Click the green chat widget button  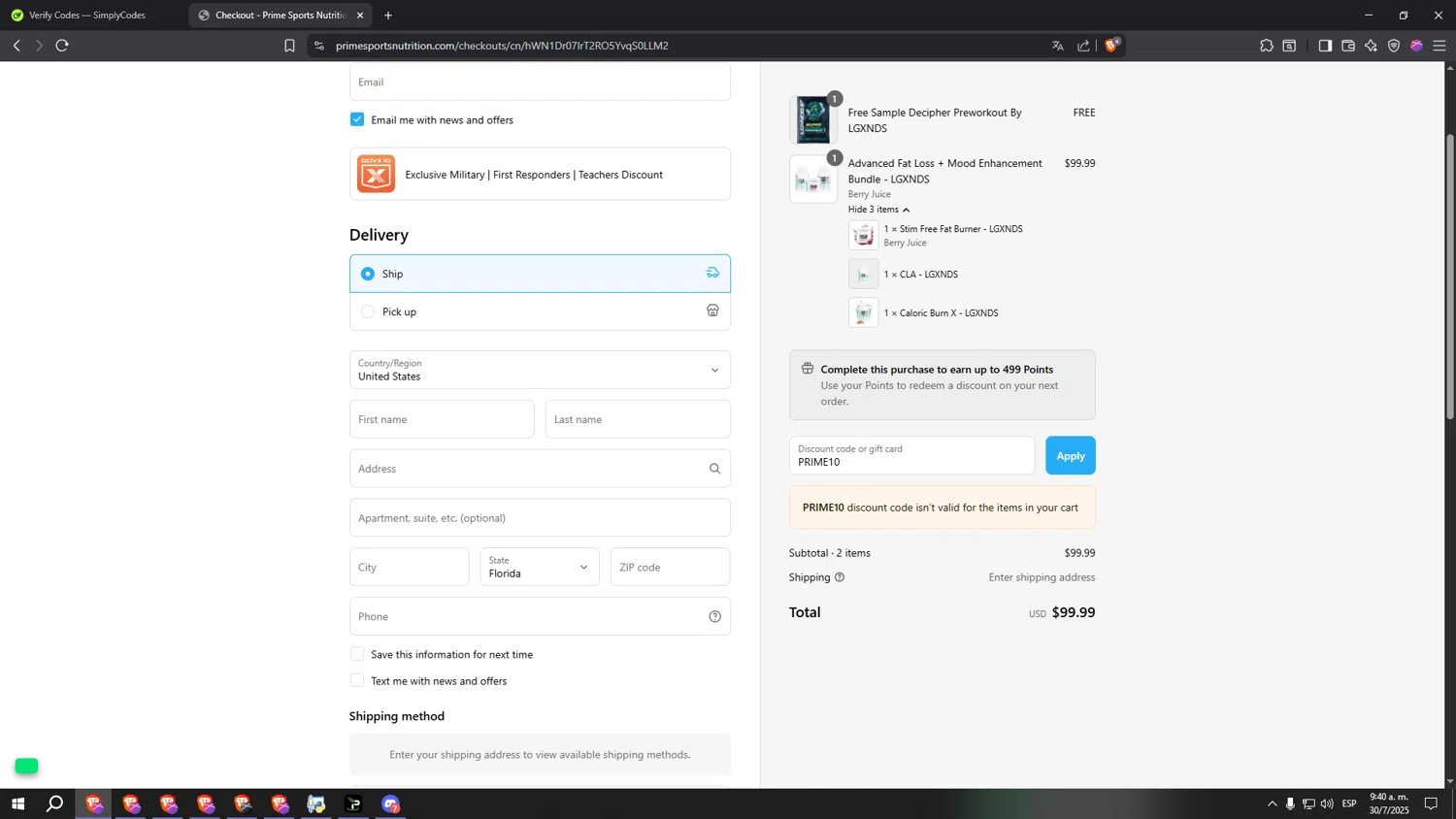click(26, 766)
